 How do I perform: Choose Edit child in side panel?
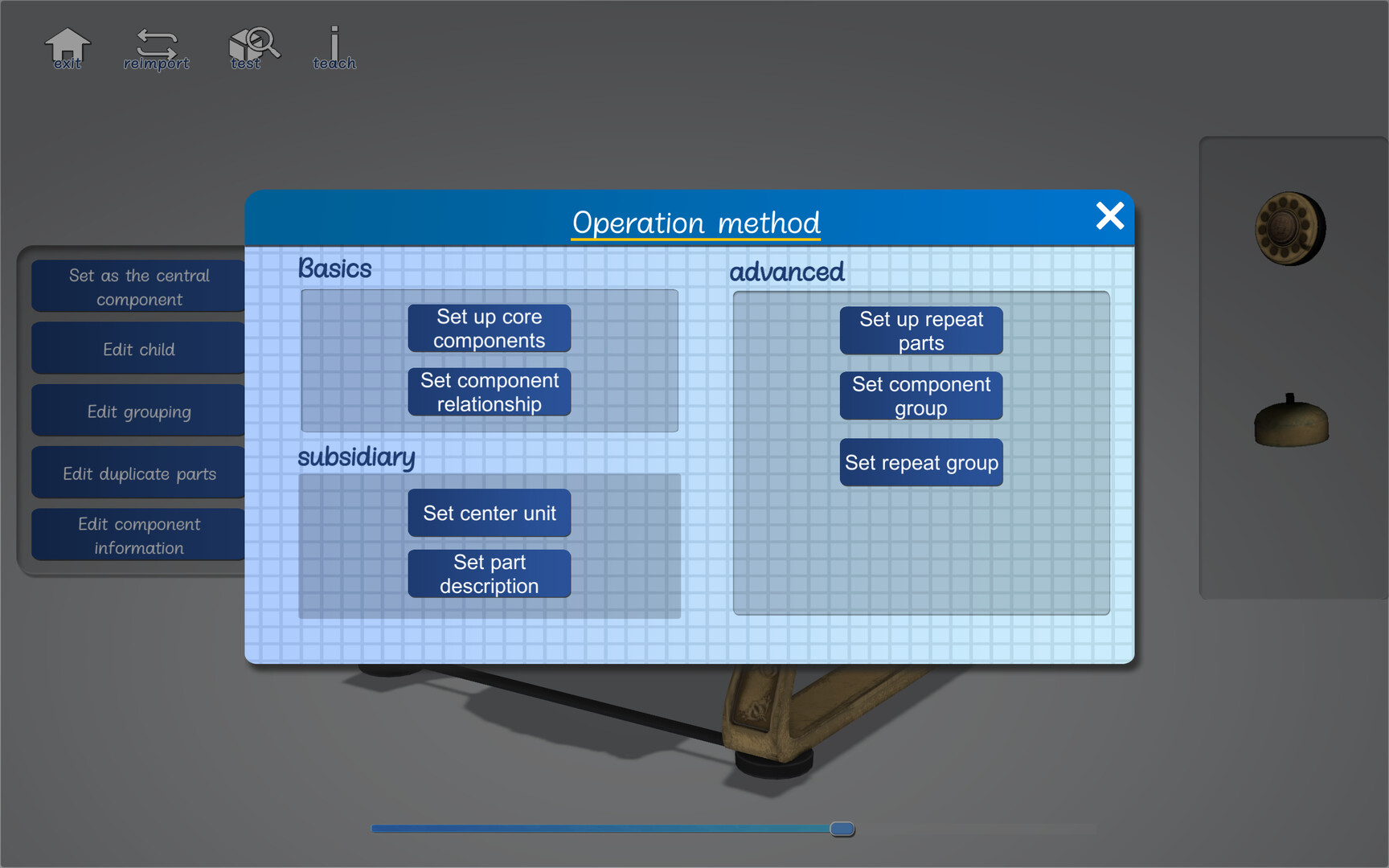pos(138,349)
